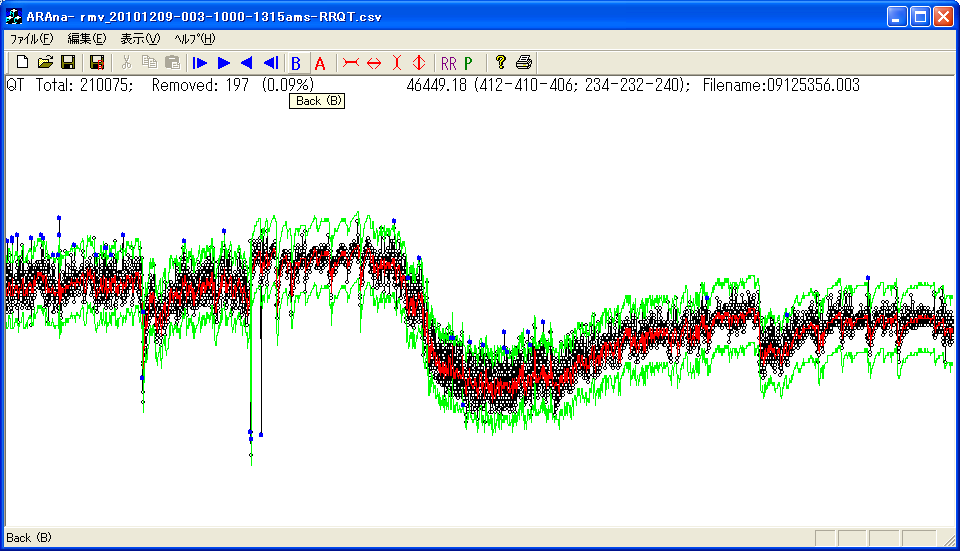The width and height of the screenshot is (960, 551).
Task: Jump to end with blue bar-arrow right icon
Action: [x=200, y=63]
